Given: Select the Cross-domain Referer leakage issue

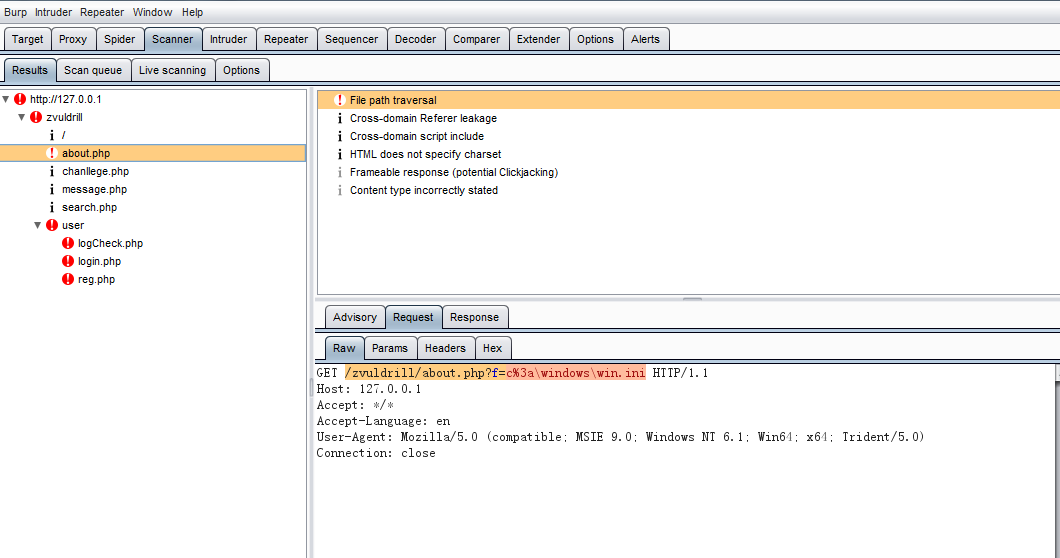Looking at the screenshot, I should pos(423,118).
